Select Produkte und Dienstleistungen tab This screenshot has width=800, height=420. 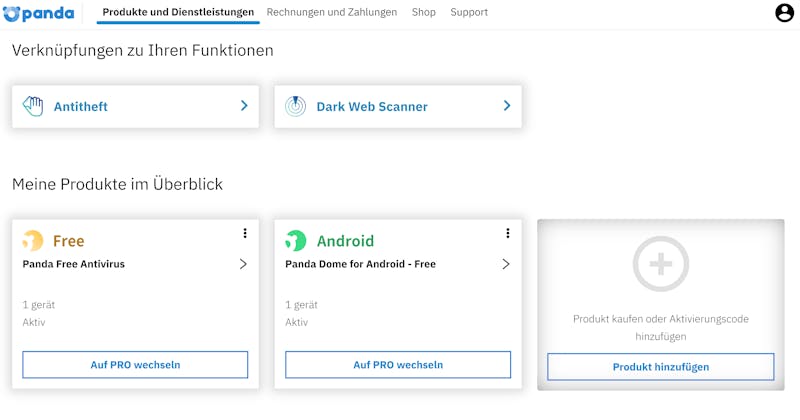coord(178,12)
